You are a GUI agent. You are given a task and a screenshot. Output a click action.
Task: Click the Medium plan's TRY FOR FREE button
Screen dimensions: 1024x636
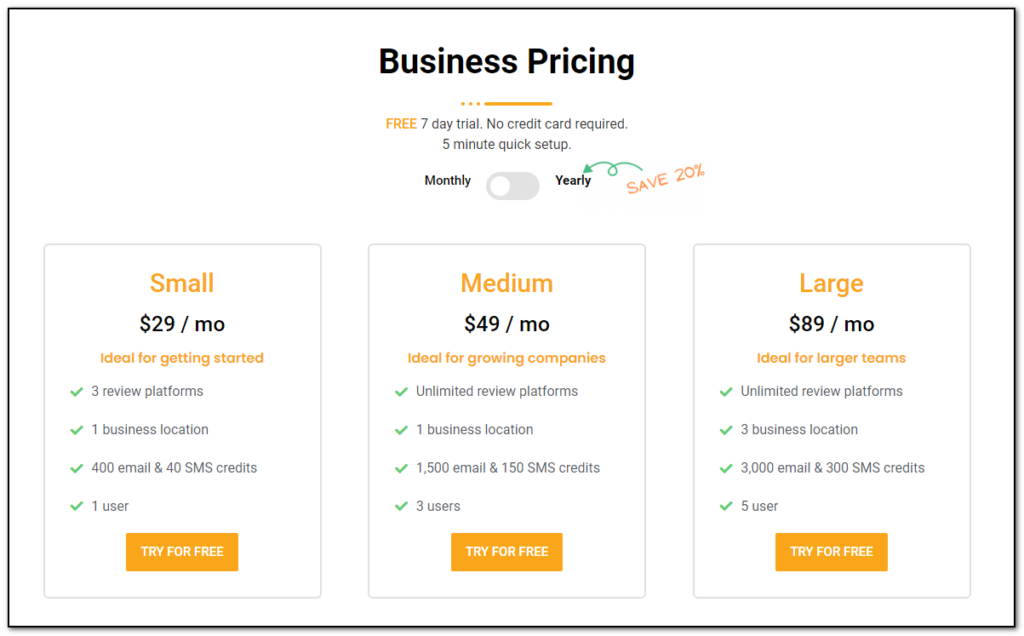tap(507, 552)
